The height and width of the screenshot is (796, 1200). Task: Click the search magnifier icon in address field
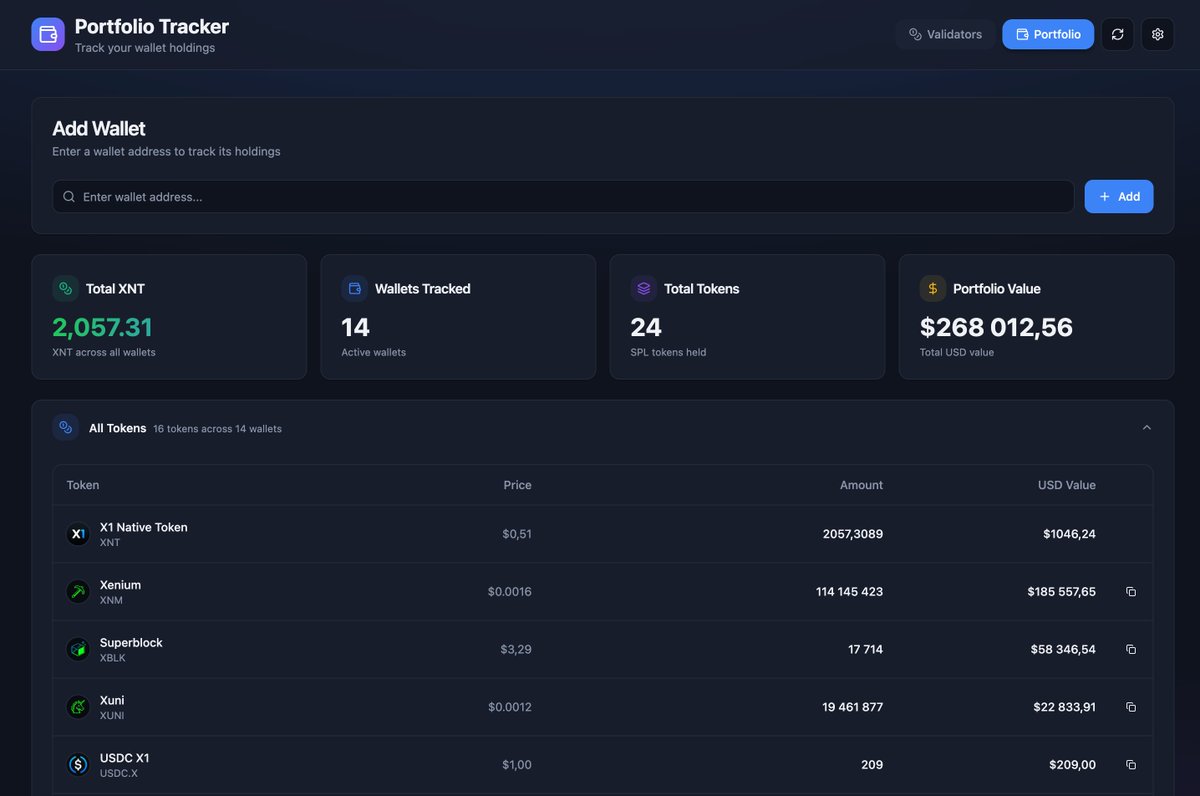click(x=69, y=197)
